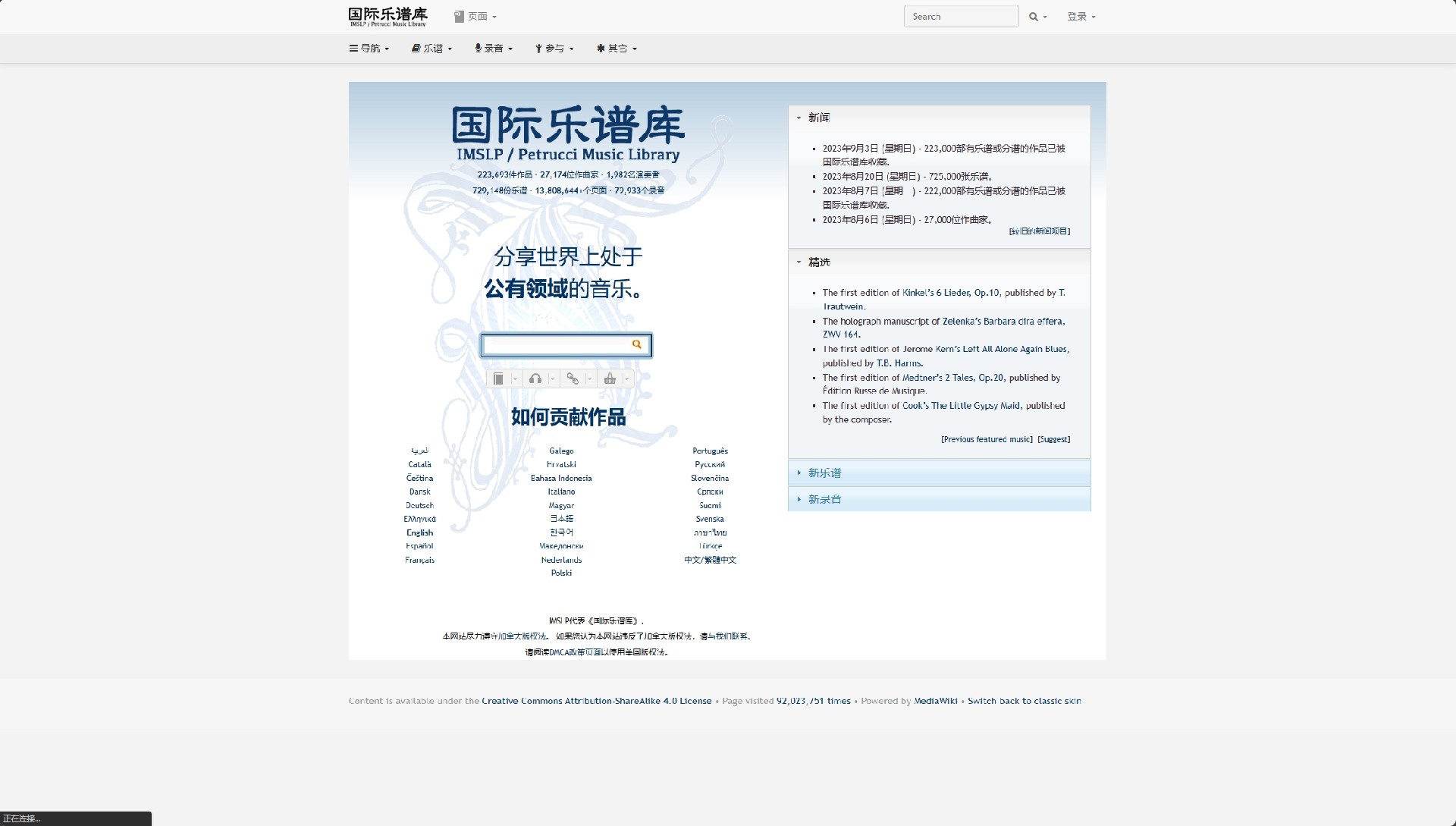Click the Switch back to classic skin link
The height and width of the screenshot is (826, 1456).
[x=1024, y=701]
